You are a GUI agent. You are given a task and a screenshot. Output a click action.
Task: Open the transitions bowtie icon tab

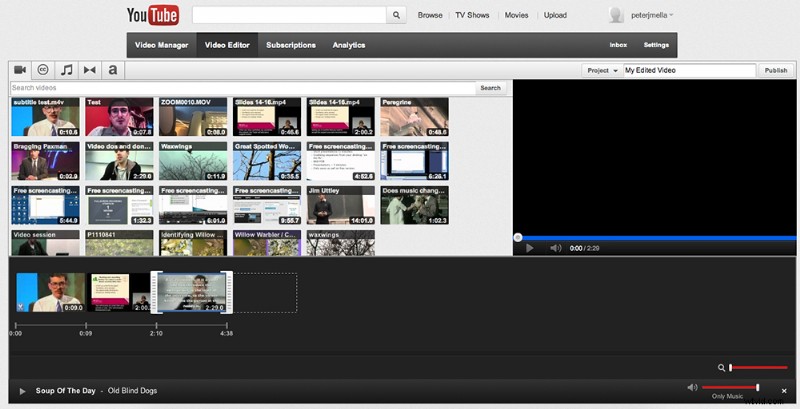pos(90,70)
